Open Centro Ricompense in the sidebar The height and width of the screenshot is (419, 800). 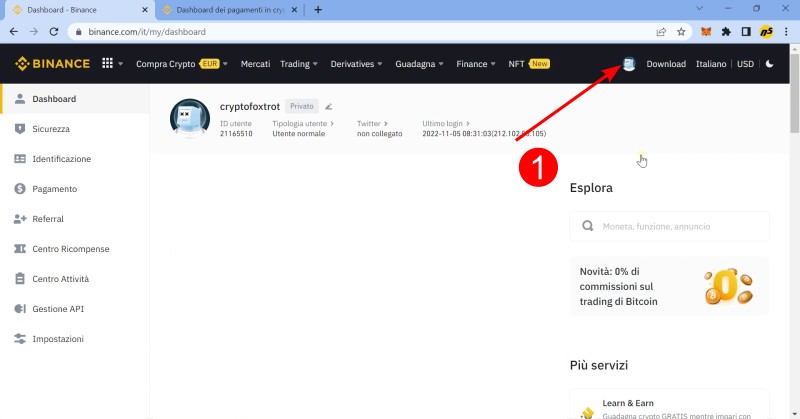(75, 249)
